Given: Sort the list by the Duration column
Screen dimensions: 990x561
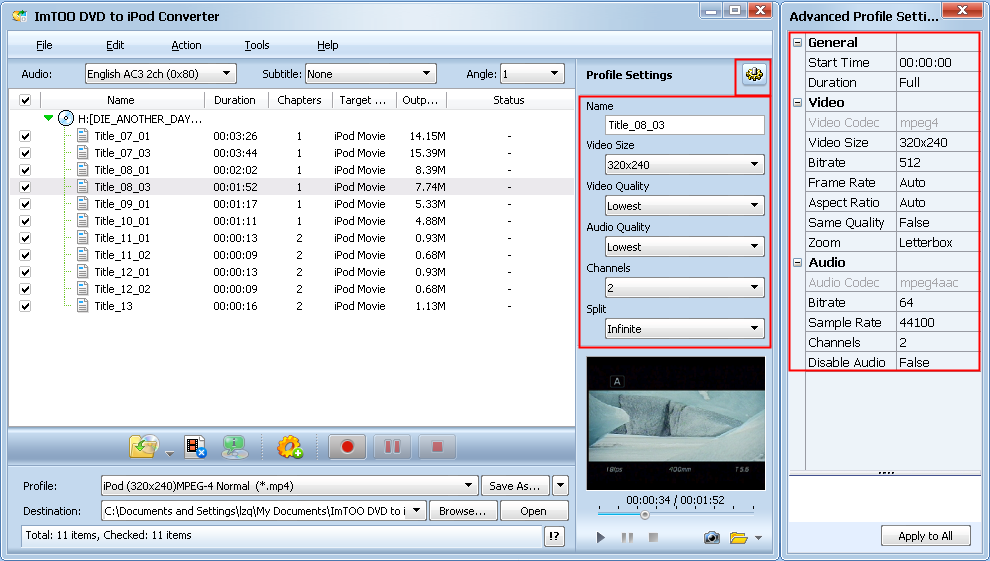Looking at the screenshot, I should pos(235,100).
